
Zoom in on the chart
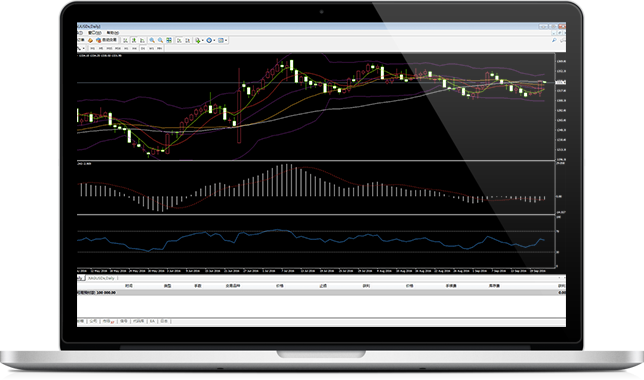(152, 40)
